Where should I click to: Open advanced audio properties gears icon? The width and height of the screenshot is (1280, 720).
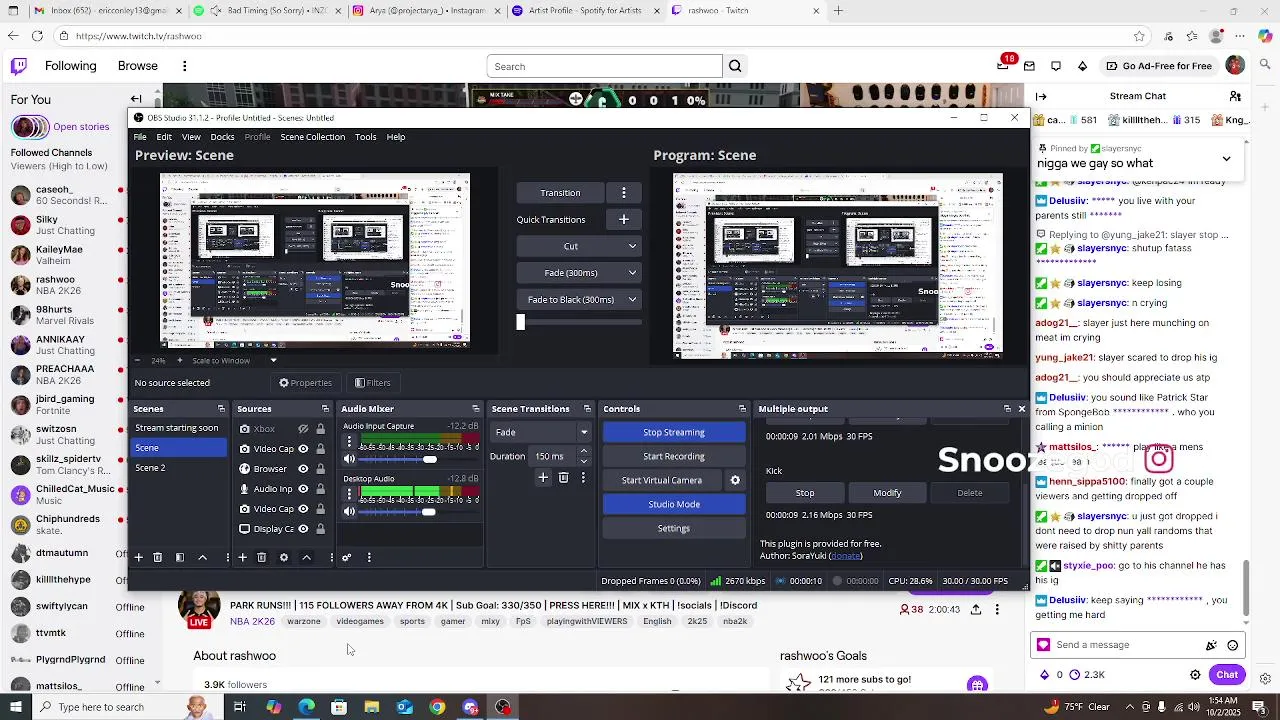click(x=346, y=557)
